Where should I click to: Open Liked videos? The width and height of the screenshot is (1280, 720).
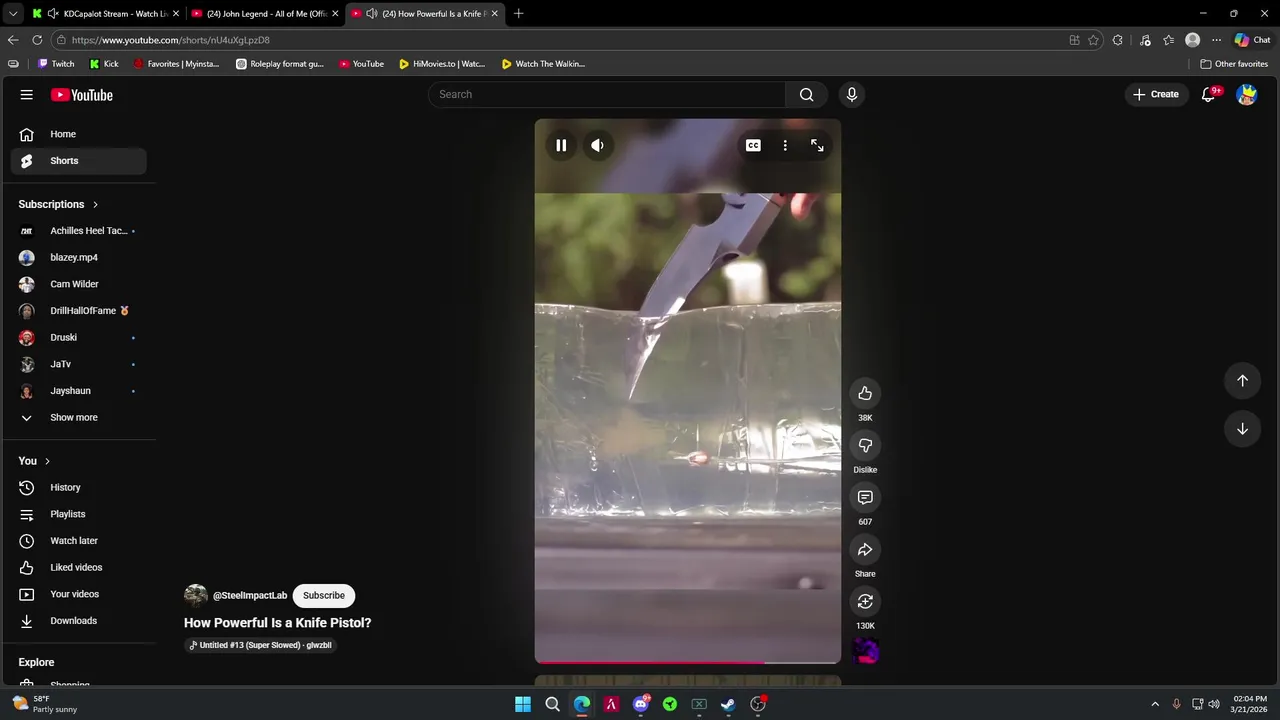(x=78, y=567)
